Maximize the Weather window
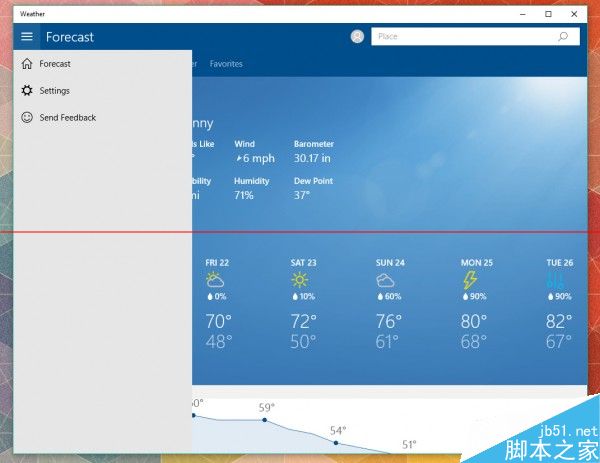The width and height of the screenshot is (600, 463). 548,14
